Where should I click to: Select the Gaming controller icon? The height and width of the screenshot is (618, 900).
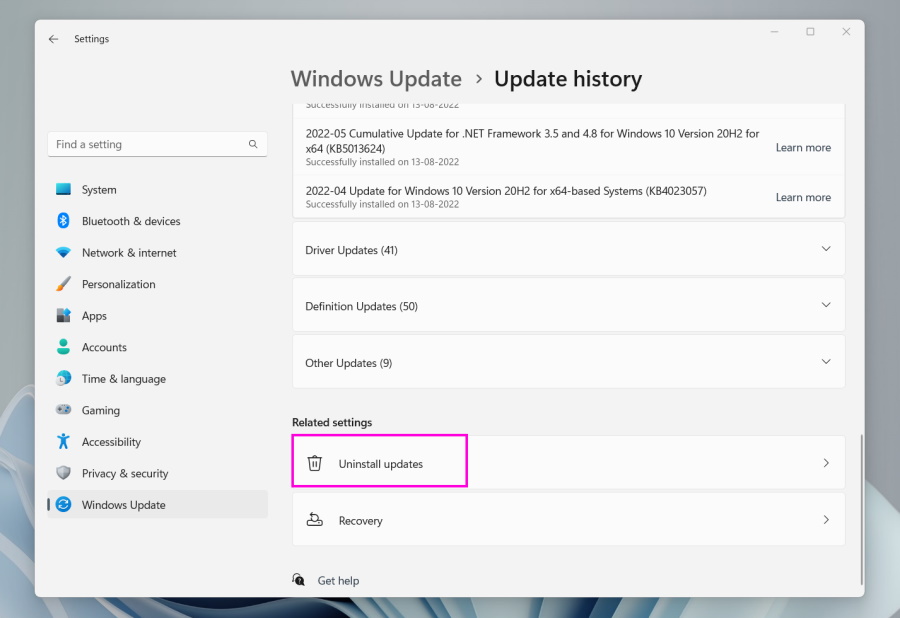pos(63,410)
